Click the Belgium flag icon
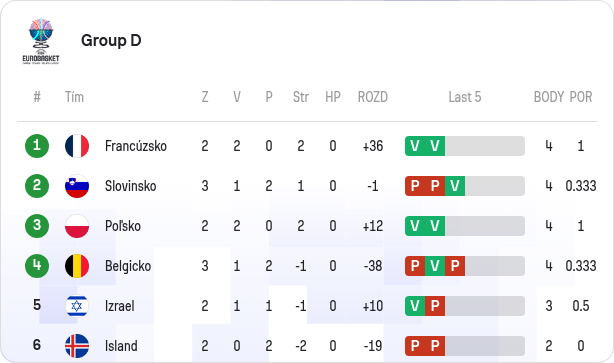The height and width of the screenshot is (363, 614). (77, 266)
